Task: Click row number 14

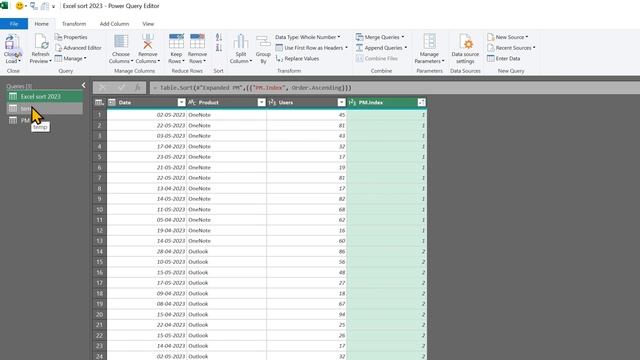Action: point(100,251)
